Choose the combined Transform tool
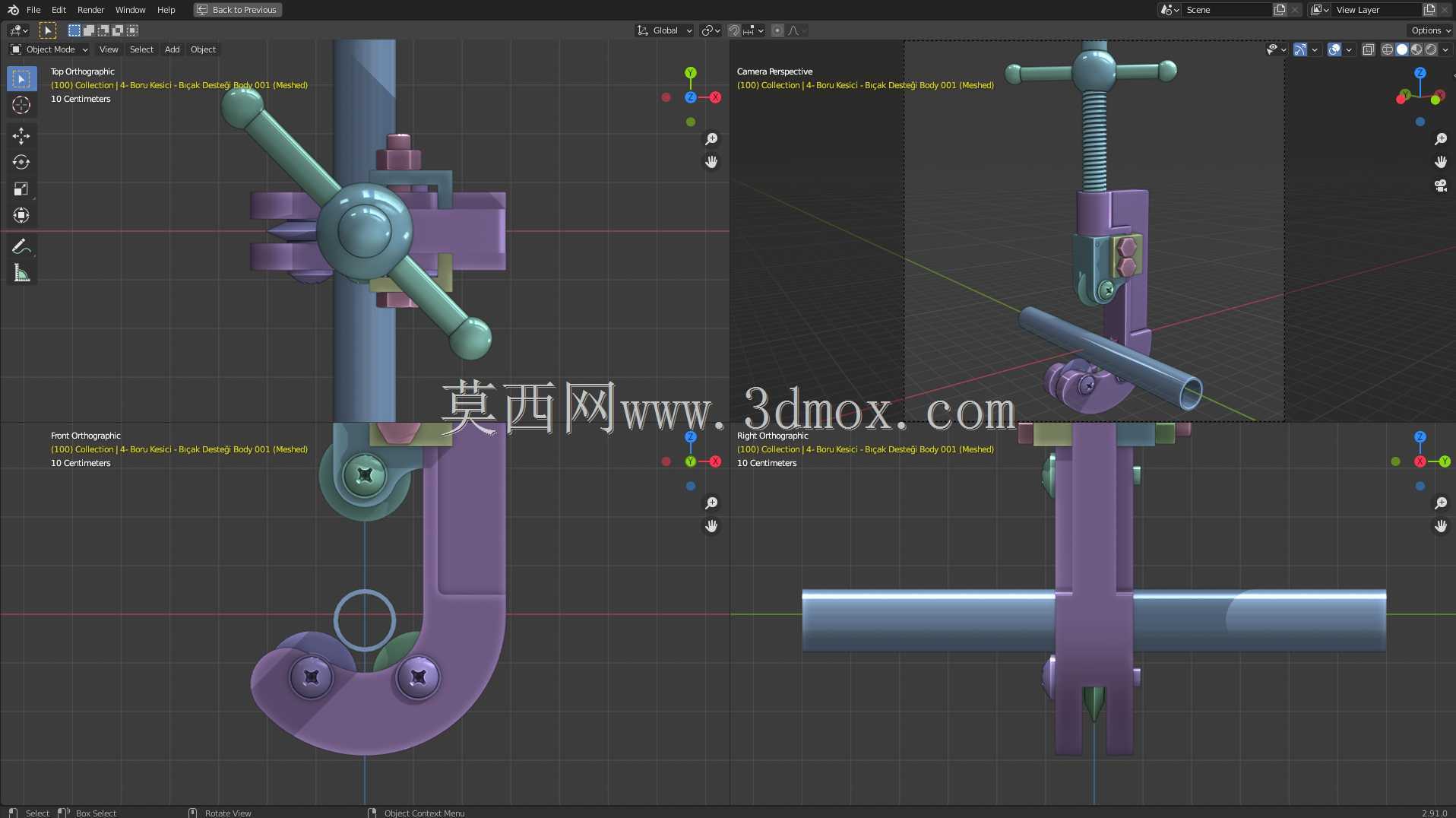 (21, 216)
